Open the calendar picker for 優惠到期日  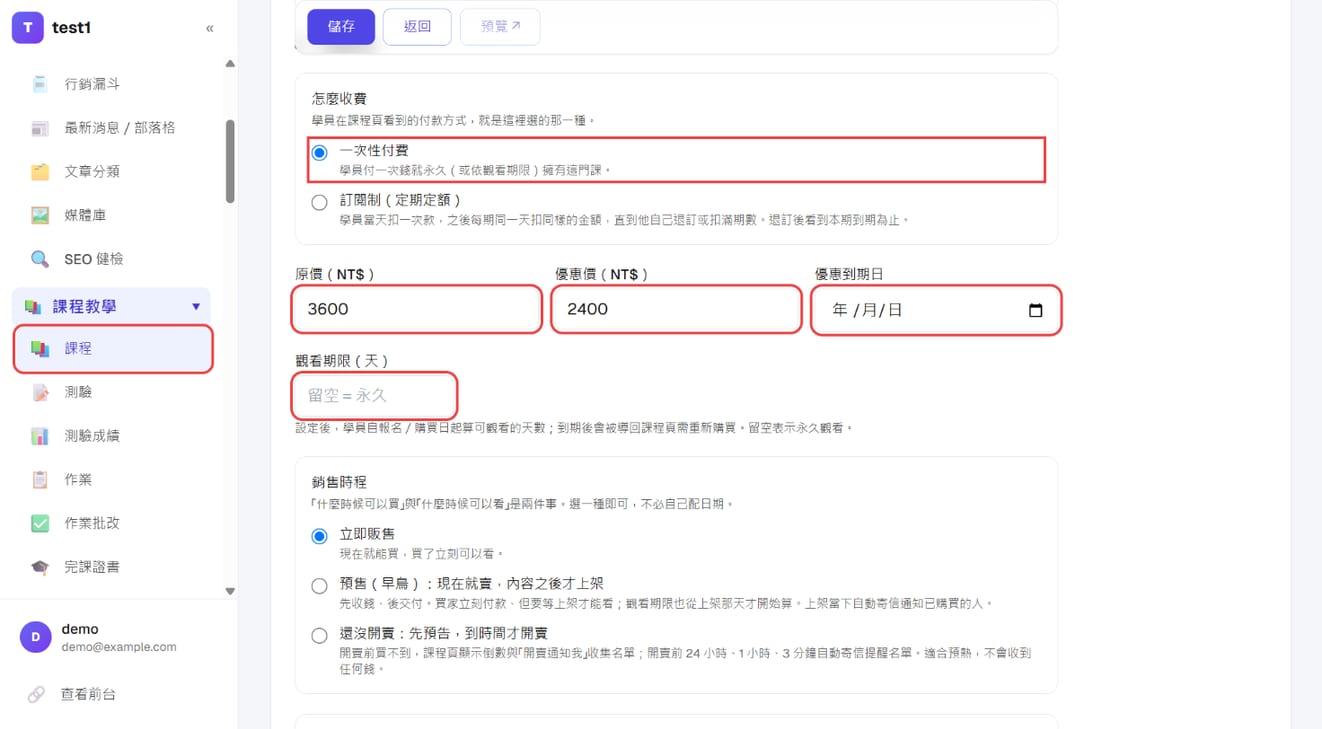(1036, 310)
